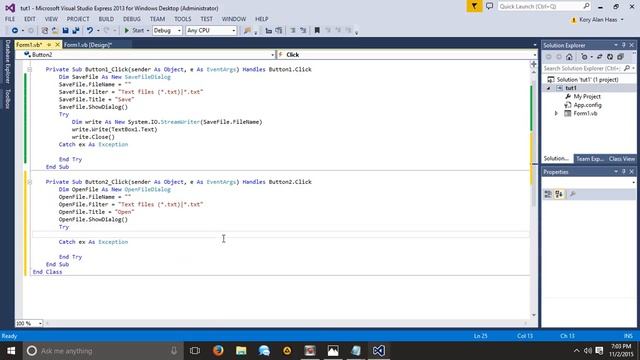Image resolution: width=640 pixels, height=360 pixels.
Task: Save Form1.vb with the Save icon
Action: [x=65, y=31]
